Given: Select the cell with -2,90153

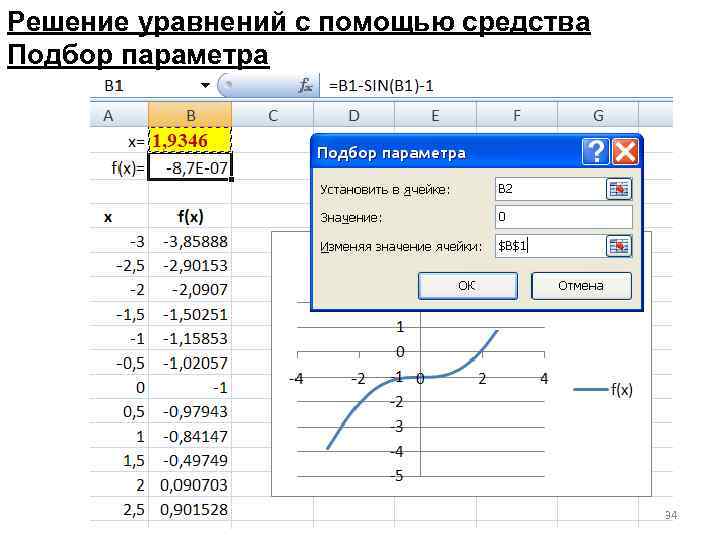Looking at the screenshot, I should (x=190, y=265).
